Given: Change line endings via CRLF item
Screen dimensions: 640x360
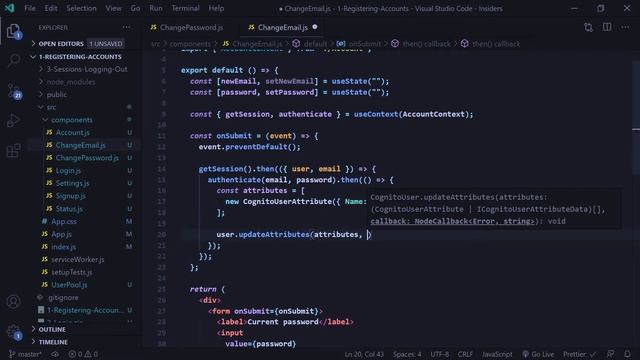Looking at the screenshot, I should tap(465, 354).
